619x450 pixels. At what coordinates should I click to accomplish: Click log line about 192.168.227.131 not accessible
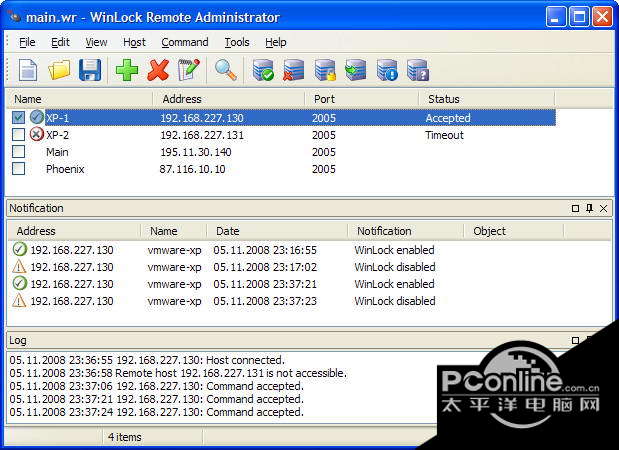point(178,373)
